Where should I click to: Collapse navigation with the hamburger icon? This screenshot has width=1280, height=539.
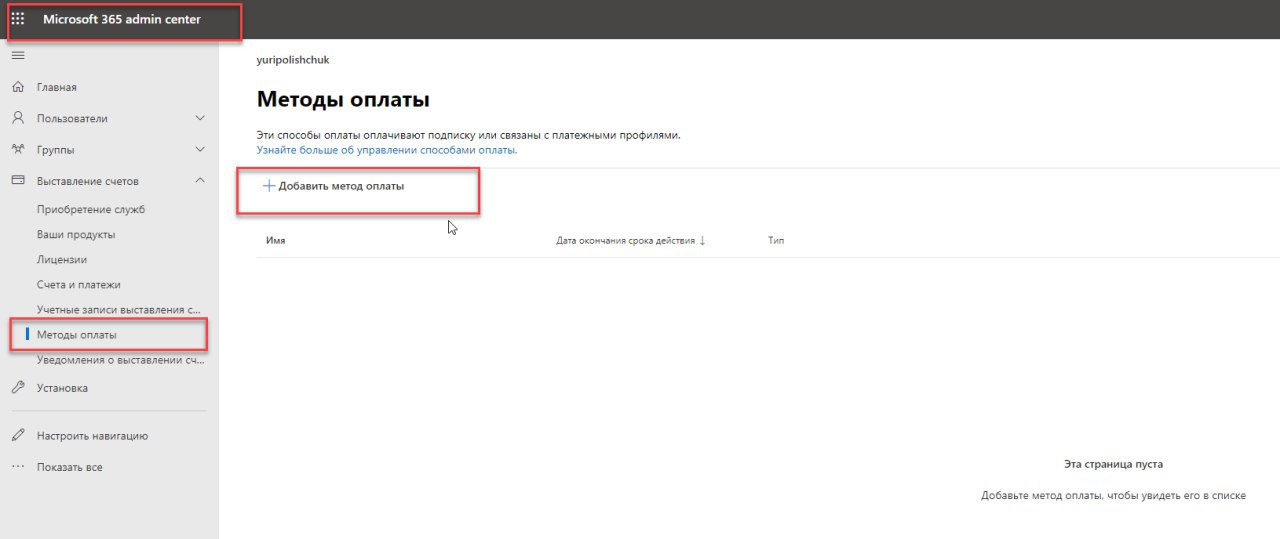pyautogui.click(x=18, y=55)
